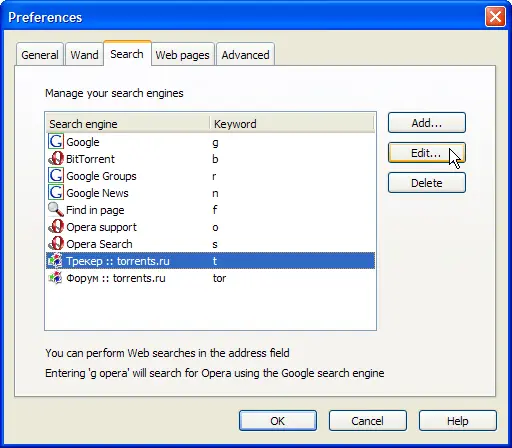Click the Opera Search icon
Image resolution: width=512 pixels, height=448 pixels.
pos(56,243)
